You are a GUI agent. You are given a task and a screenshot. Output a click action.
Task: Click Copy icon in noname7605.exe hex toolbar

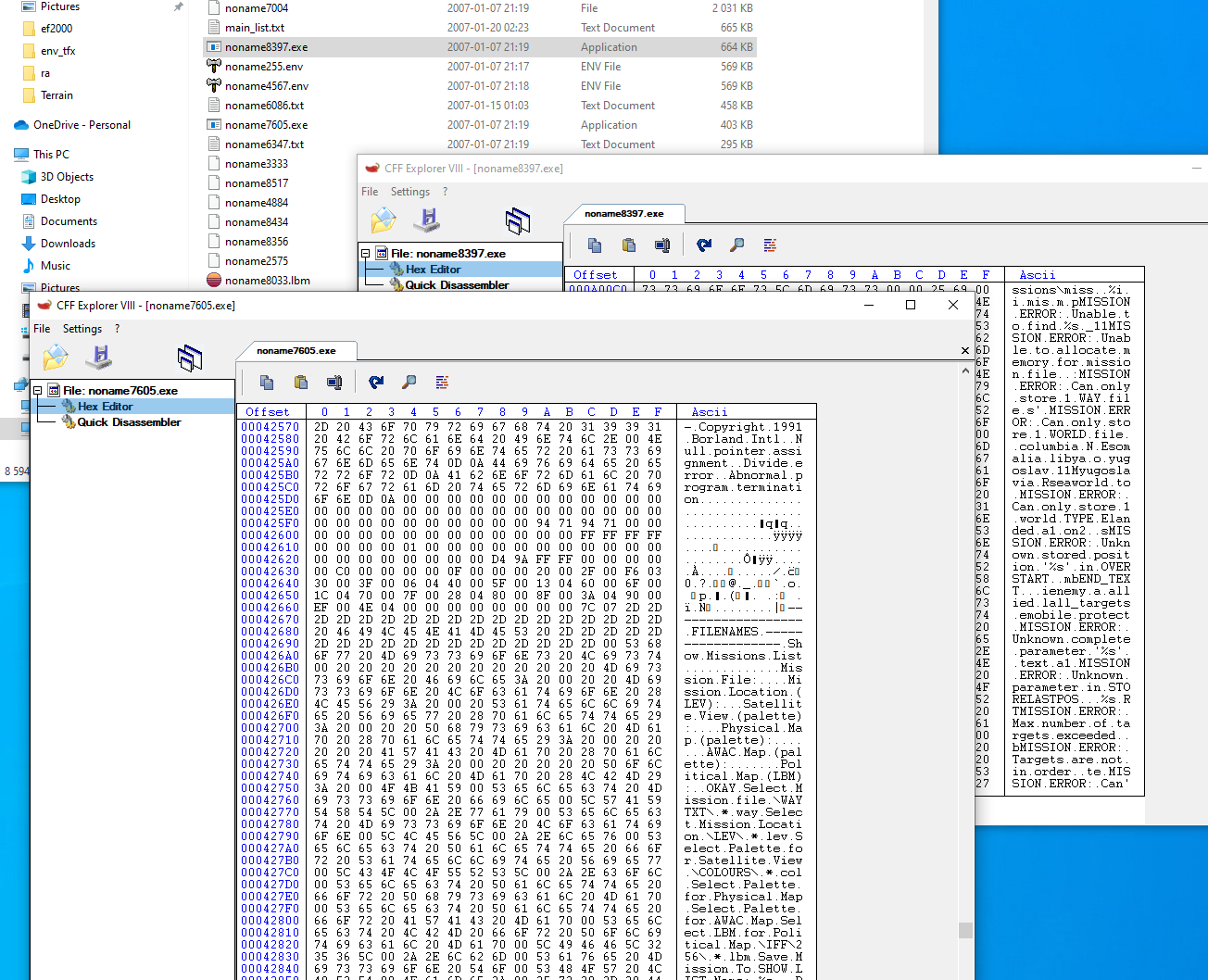point(267,382)
